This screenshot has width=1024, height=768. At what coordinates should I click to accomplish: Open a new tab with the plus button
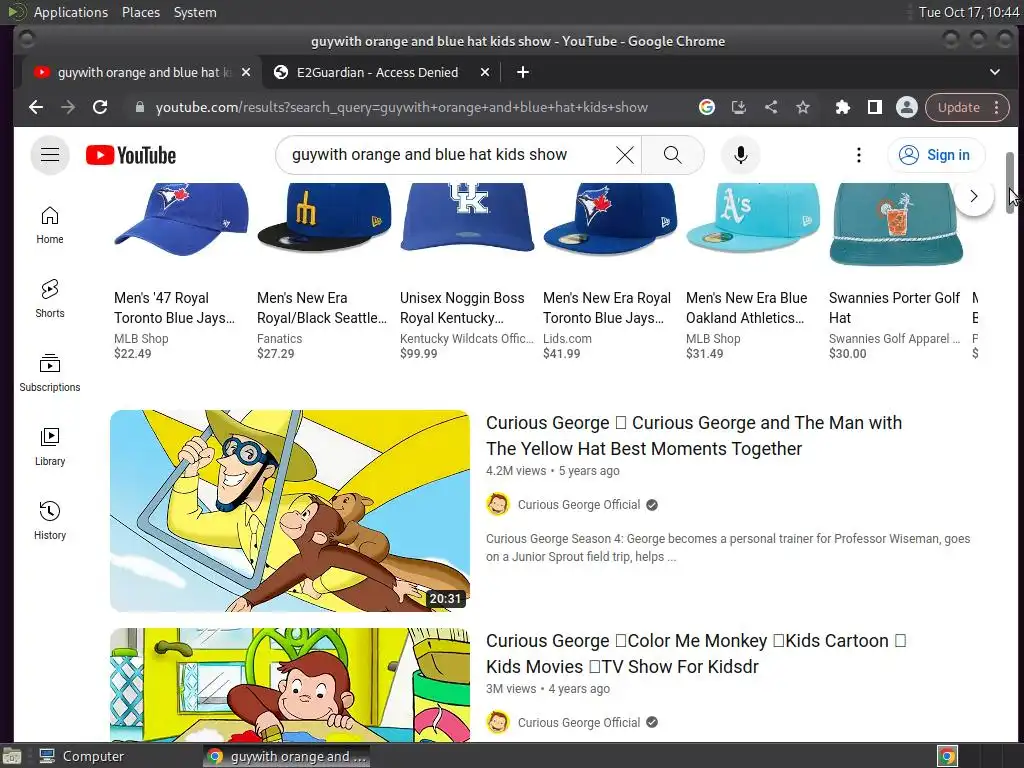(x=522, y=72)
